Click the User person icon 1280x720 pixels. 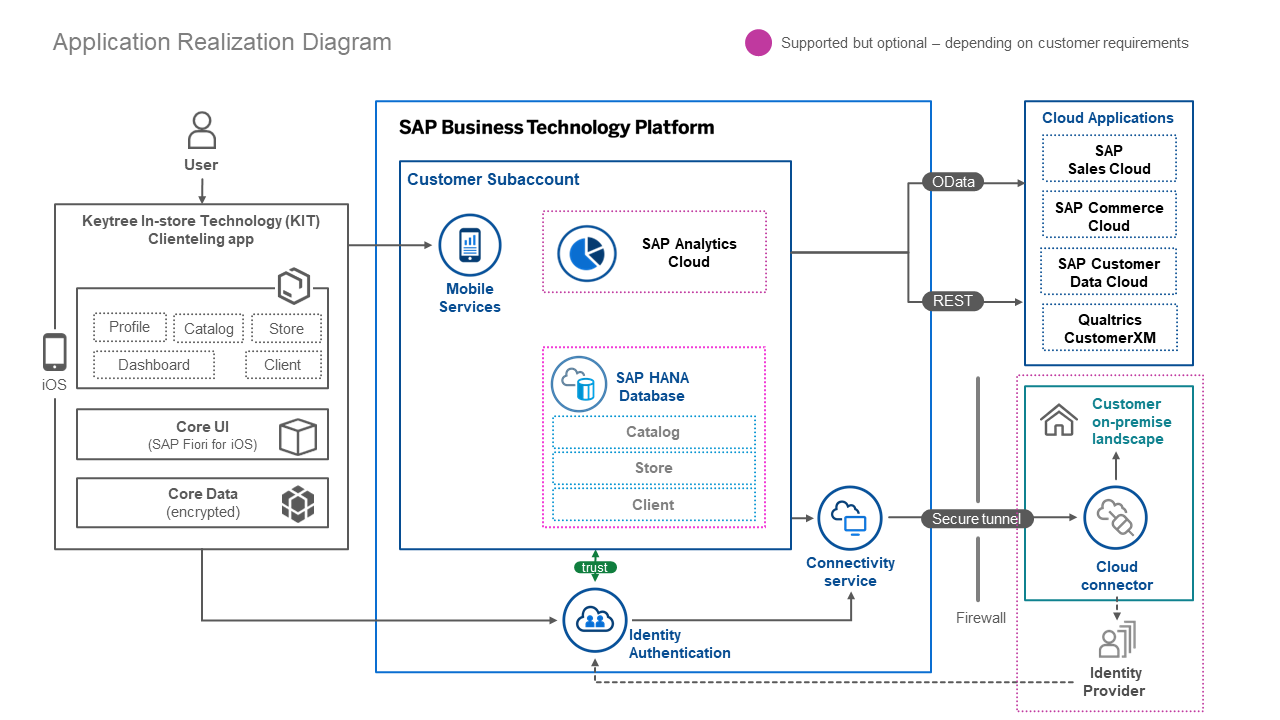202,130
